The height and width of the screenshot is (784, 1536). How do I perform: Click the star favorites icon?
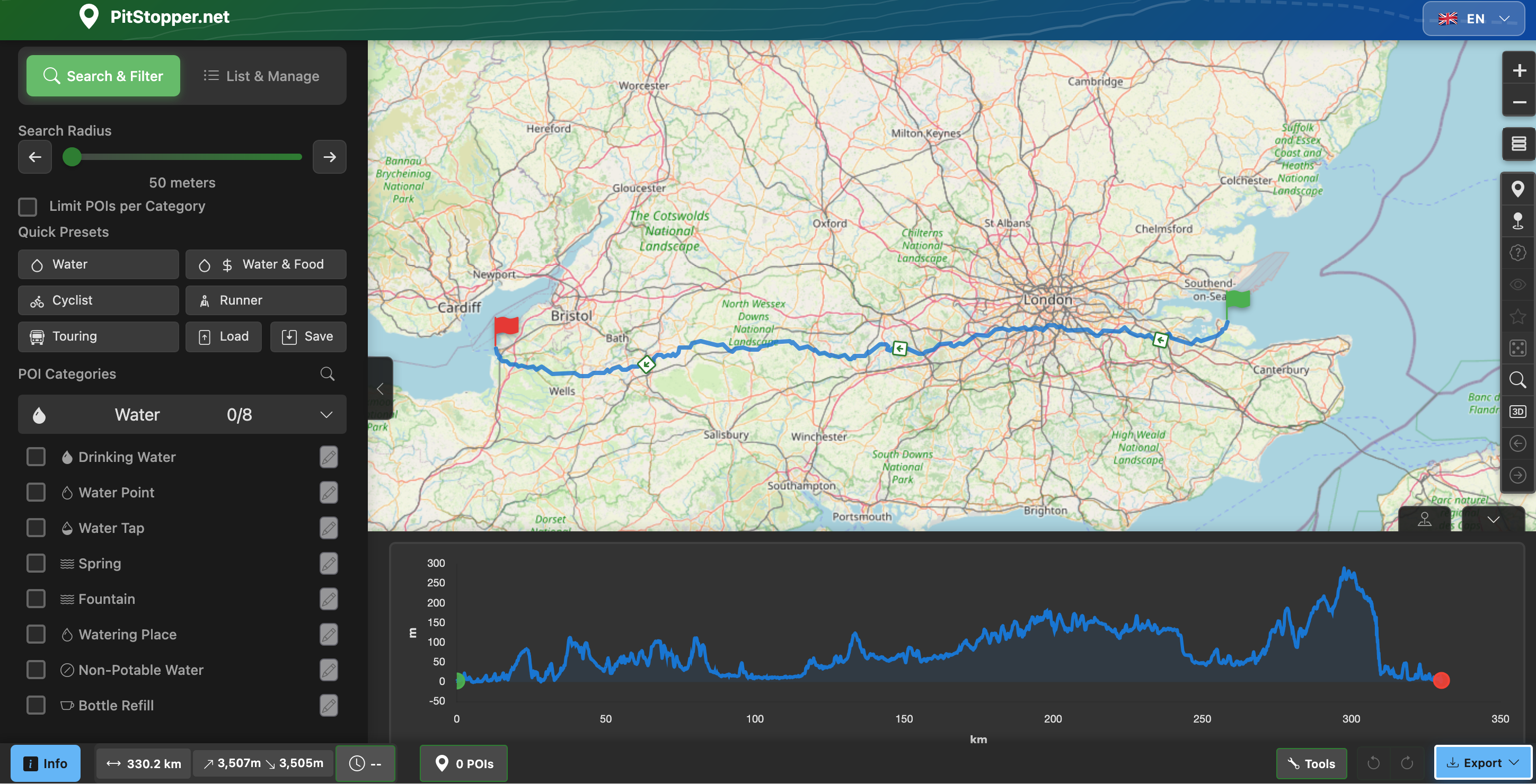(x=1517, y=316)
